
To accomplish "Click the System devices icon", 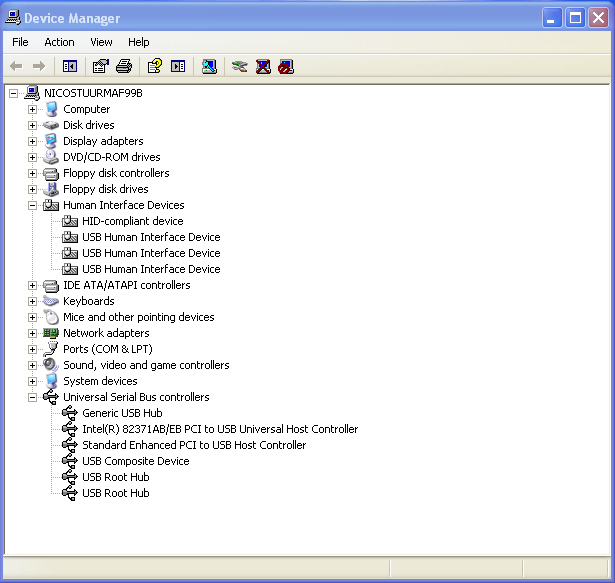I will [51, 381].
